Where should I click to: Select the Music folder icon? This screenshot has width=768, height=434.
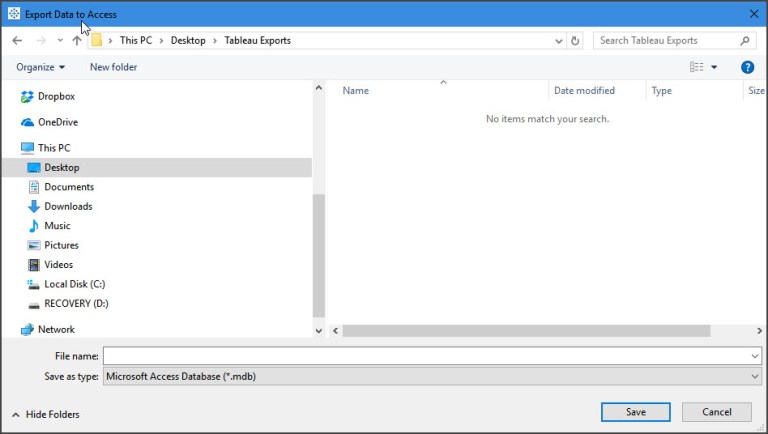(x=34, y=226)
